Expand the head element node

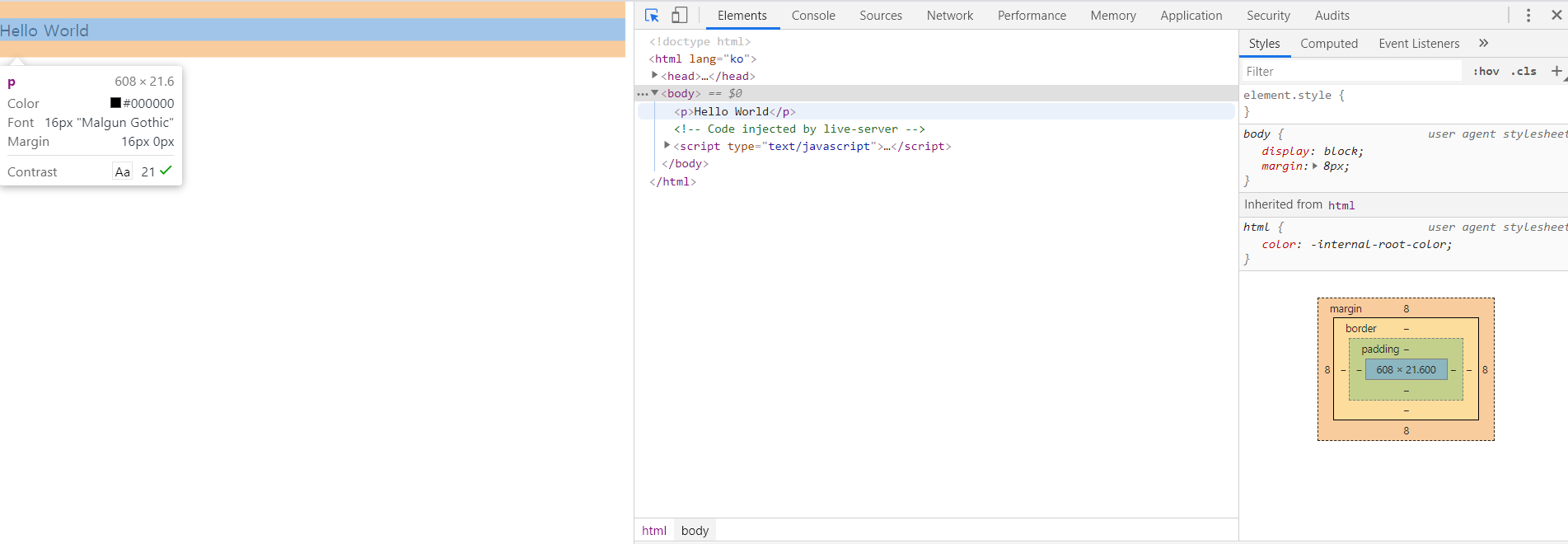[655, 75]
